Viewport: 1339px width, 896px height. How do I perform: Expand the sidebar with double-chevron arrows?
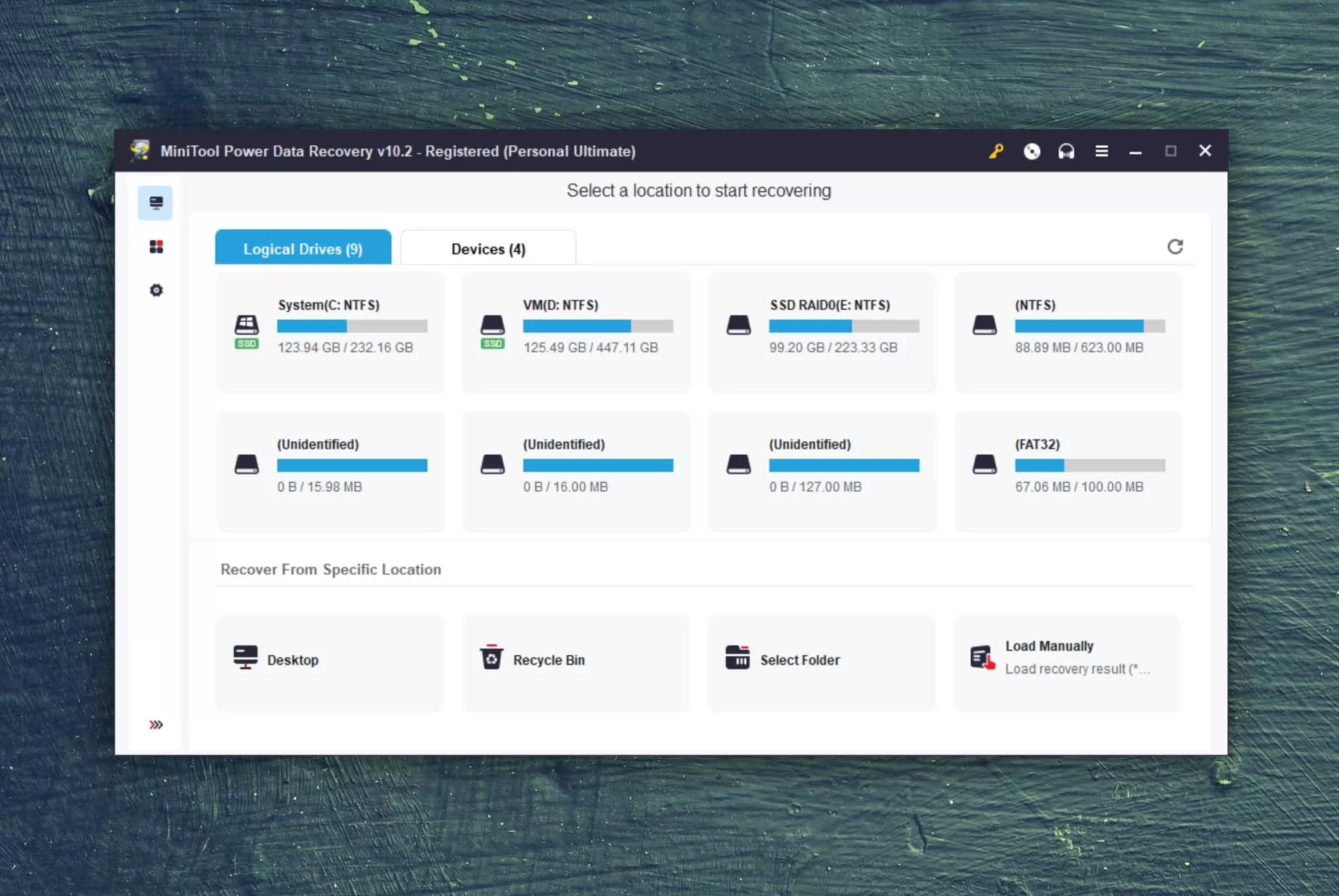click(156, 725)
